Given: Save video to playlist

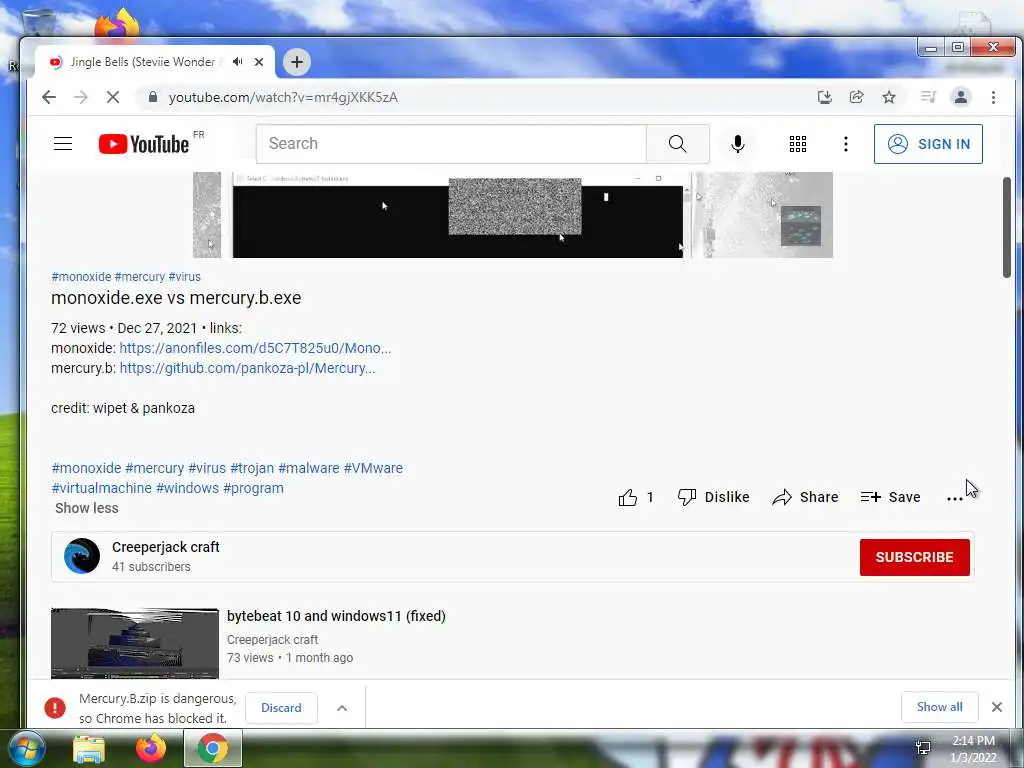Looking at the screenshot, I should coord(890,498).
